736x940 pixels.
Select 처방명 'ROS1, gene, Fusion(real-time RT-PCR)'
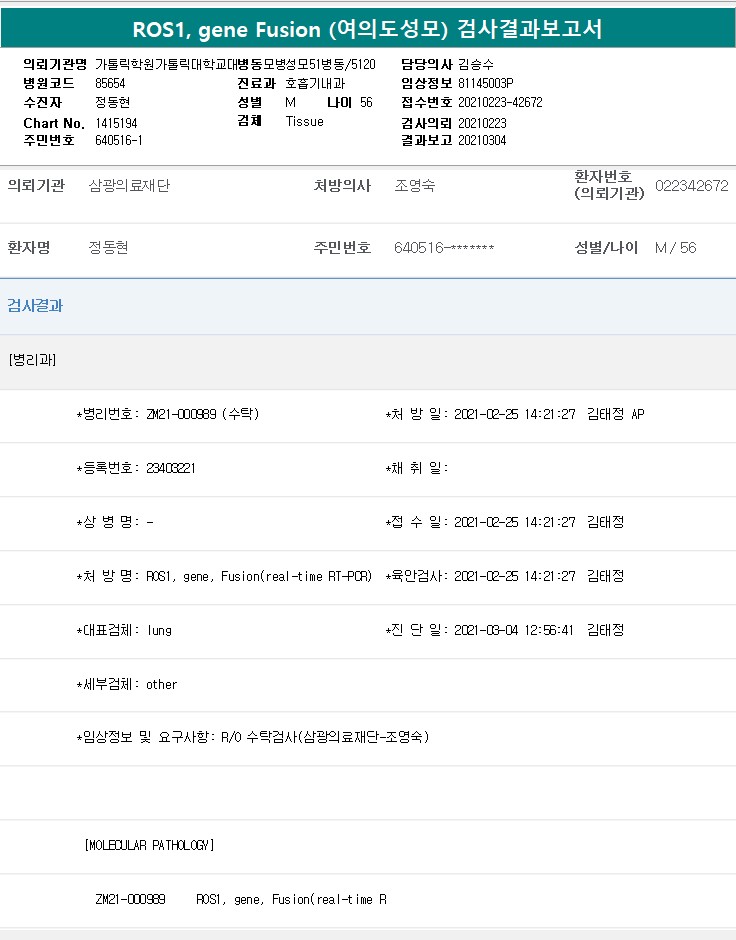click(259, 576)
